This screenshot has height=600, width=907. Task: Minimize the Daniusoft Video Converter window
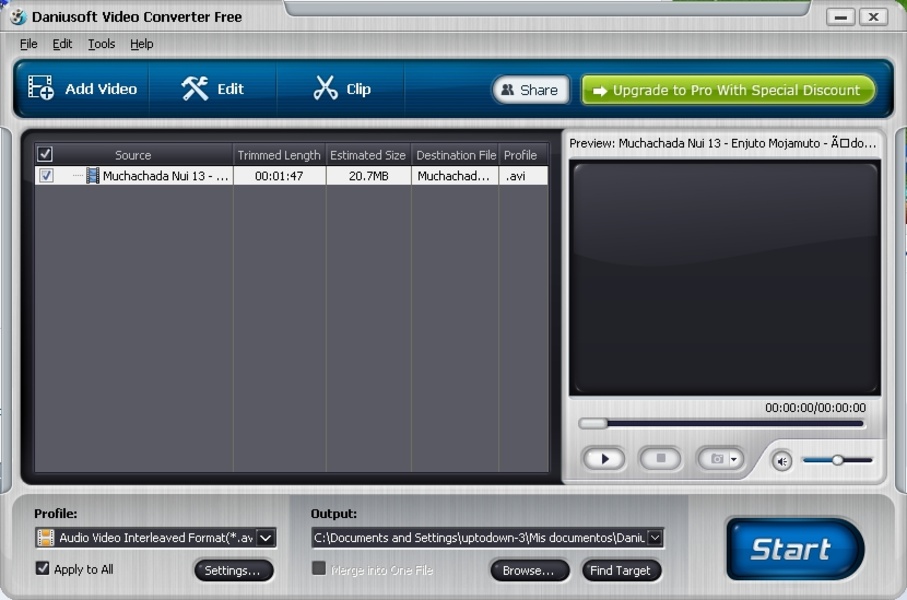[840, 17]
